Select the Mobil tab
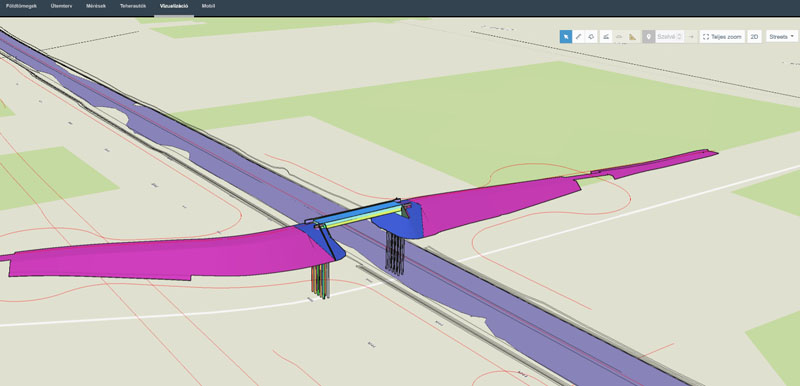 [208, 6]
